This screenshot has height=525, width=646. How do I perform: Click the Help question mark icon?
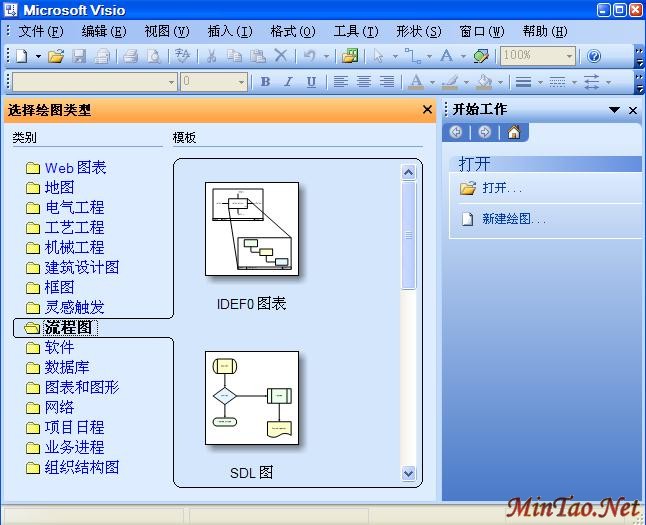[594, 56]
